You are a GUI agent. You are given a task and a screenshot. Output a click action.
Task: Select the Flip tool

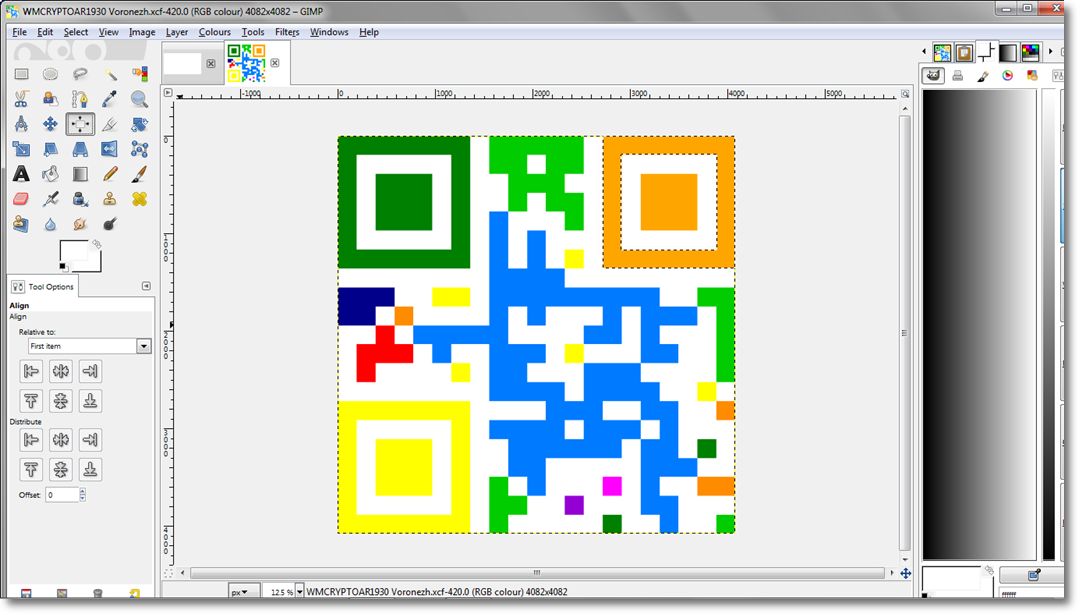pos(110,149)
